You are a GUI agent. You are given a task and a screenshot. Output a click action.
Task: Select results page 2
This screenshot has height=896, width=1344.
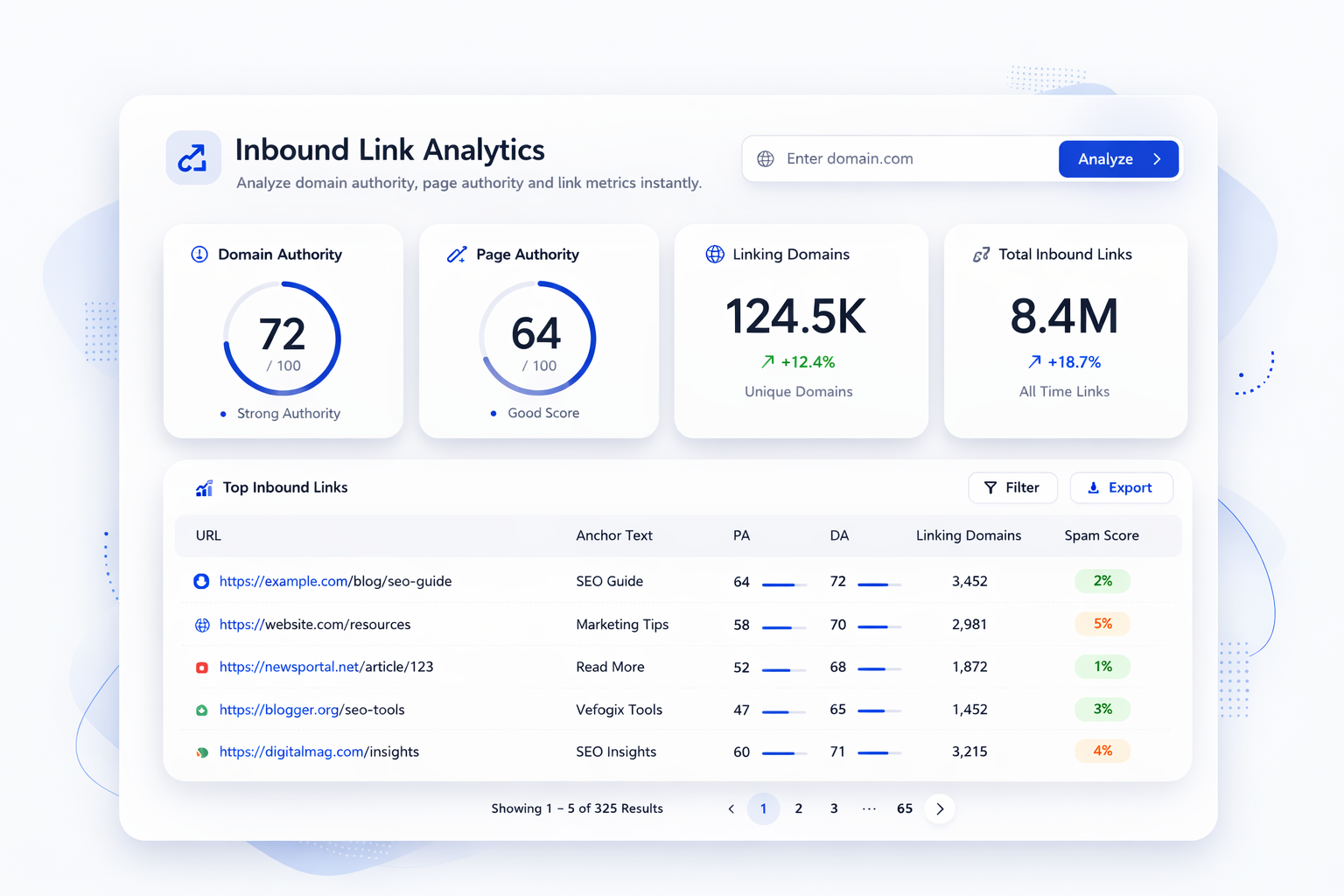coord(798,808)
